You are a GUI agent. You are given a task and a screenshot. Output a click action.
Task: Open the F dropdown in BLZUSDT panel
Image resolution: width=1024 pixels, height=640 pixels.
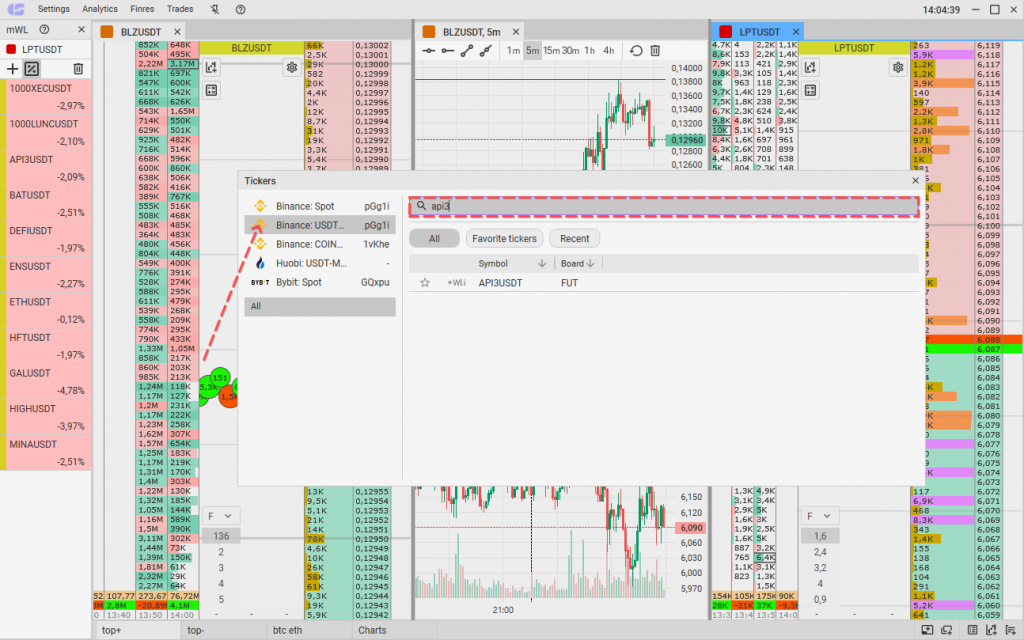(220, 516)
